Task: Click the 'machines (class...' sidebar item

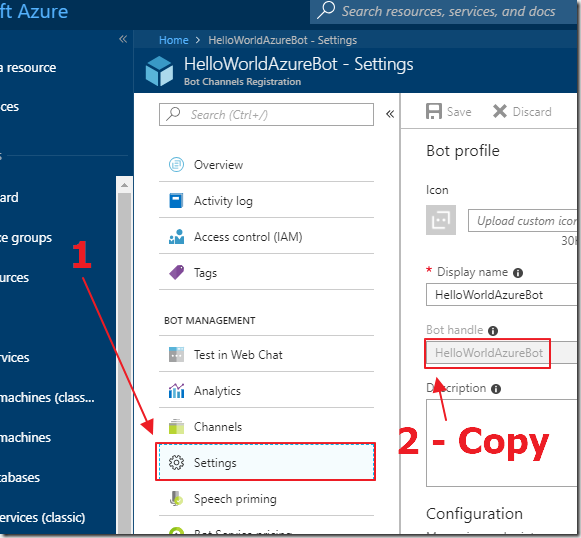Action: click(x=47, y=398)
